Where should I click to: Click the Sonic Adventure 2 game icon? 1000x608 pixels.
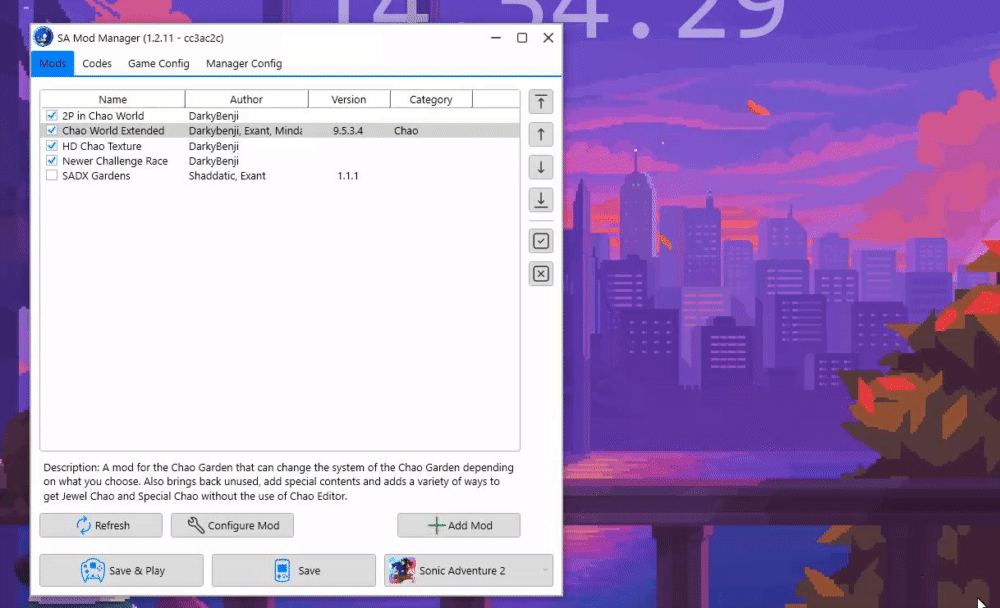402,570
